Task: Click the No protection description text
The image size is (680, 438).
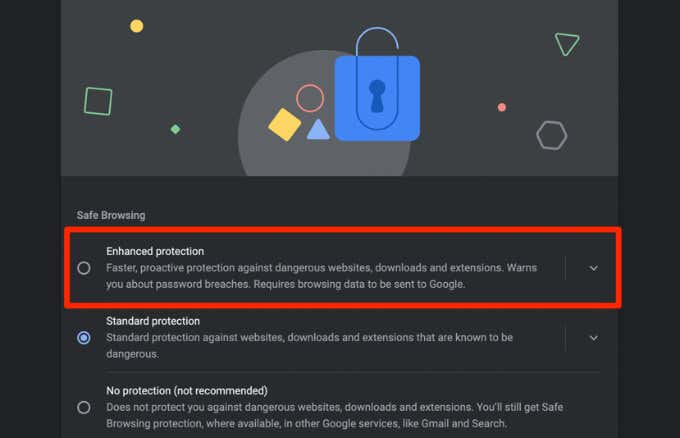Action: [x=330, y=414]
